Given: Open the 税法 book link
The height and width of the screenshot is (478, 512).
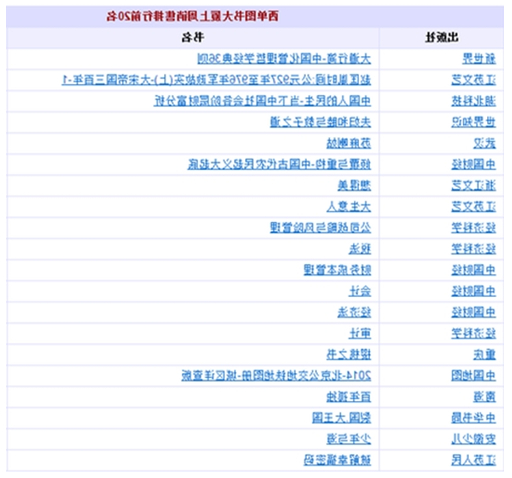Looking at the screenshot, I should click(360, 249).
